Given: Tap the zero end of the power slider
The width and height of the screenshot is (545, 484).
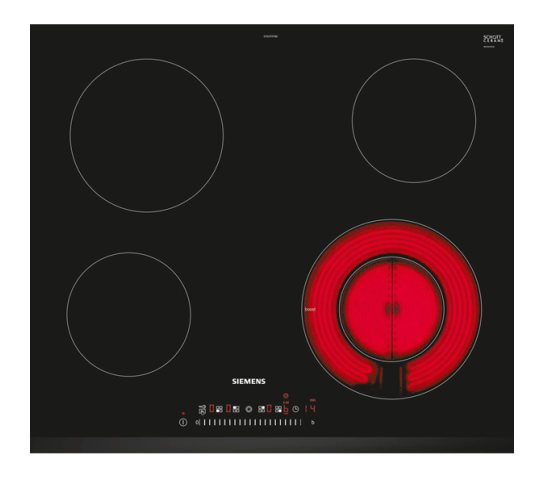Looking at the screenshot, I should click(x=197, y=422).
